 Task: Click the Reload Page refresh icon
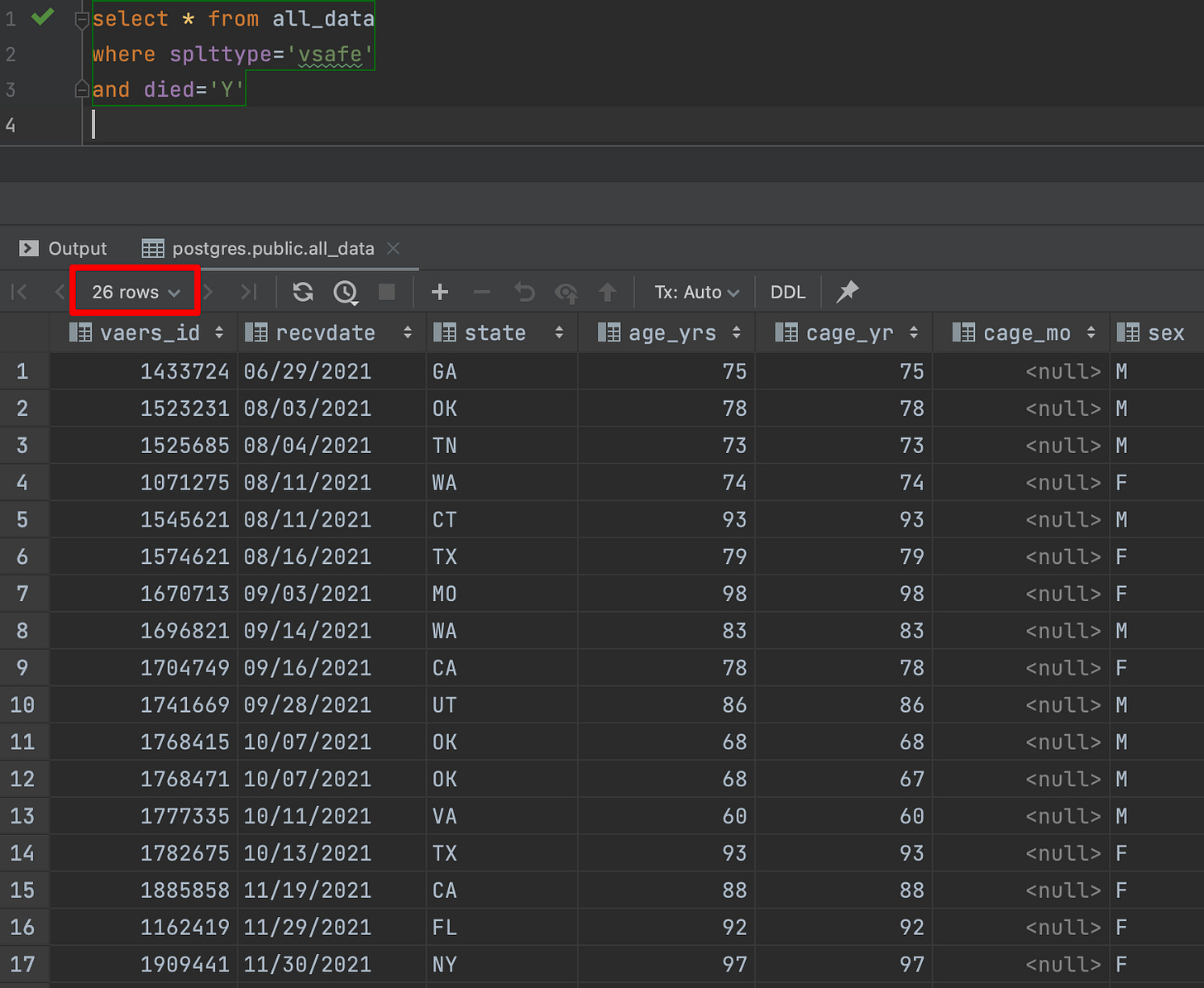click(x=303, y=292)
